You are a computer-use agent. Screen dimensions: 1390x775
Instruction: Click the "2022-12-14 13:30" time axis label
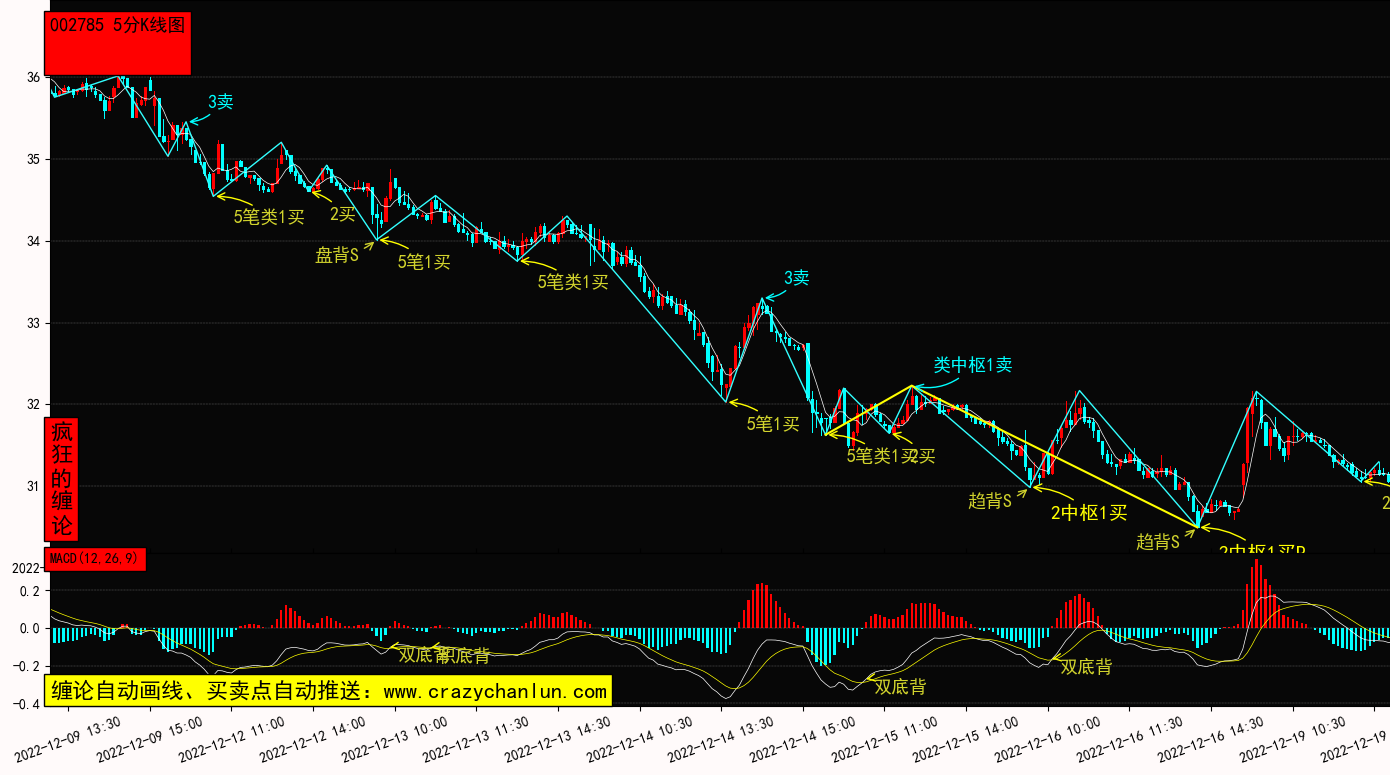pyautogui.click(x=720, y=738)
